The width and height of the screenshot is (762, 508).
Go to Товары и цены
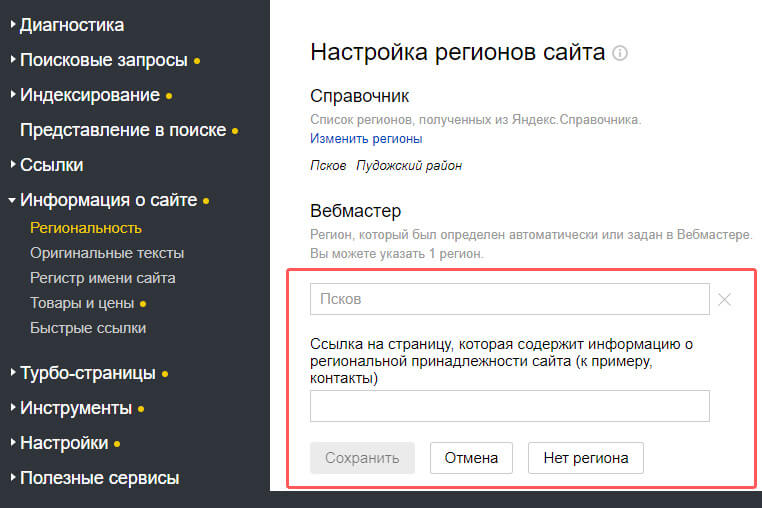pyautogui.click(x=82, y=303)
